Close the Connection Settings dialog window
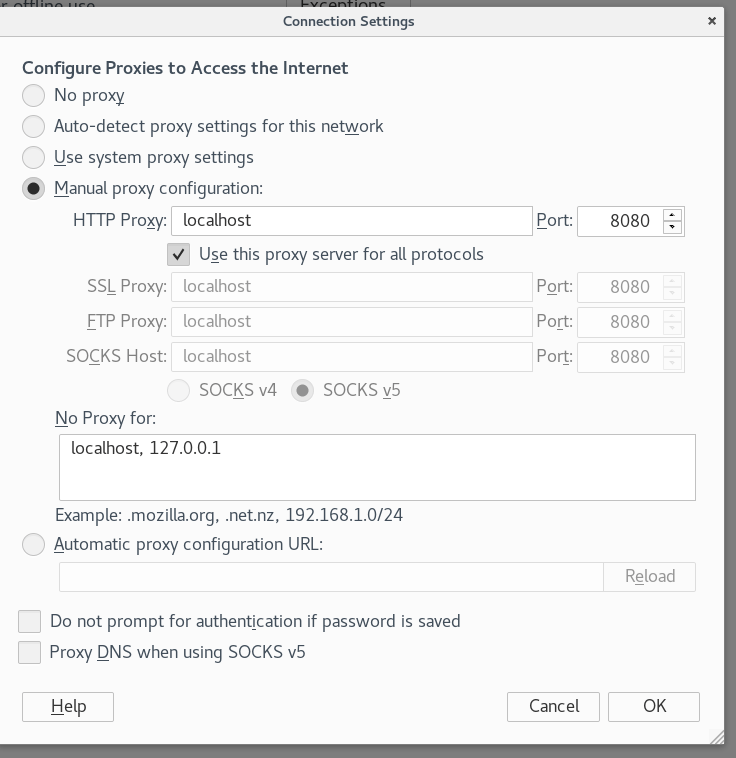The width and height of the screenshot is (736, 758). click(711, 20)
